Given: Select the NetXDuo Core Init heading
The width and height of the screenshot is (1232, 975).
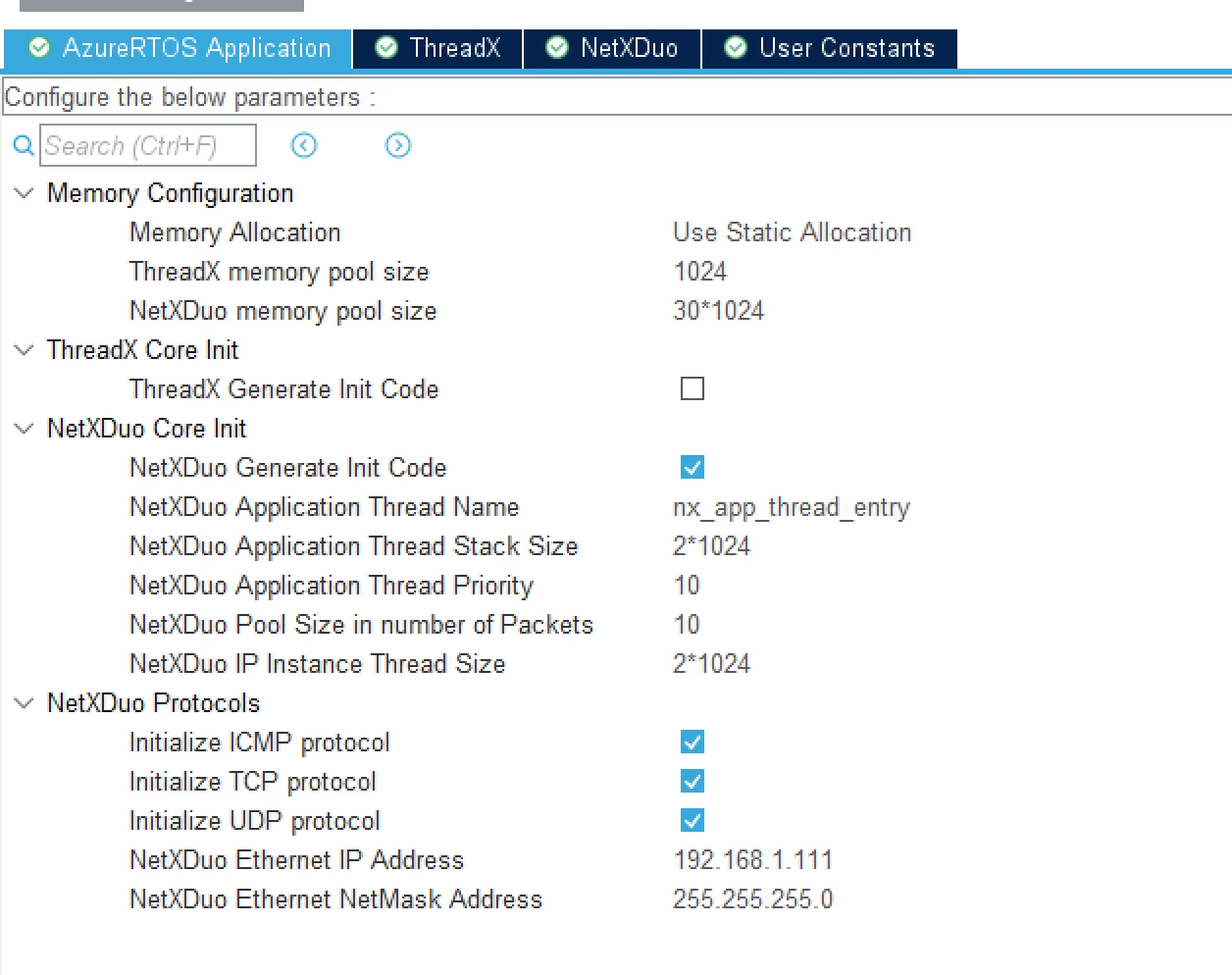Looking at the screenshot, I should click(x=147, y=429).
